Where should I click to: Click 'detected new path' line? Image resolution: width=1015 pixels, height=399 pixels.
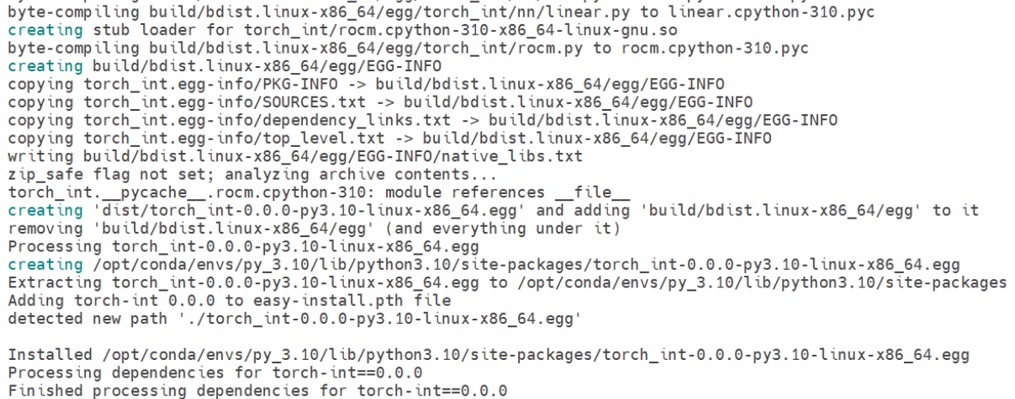coord(295,319)
